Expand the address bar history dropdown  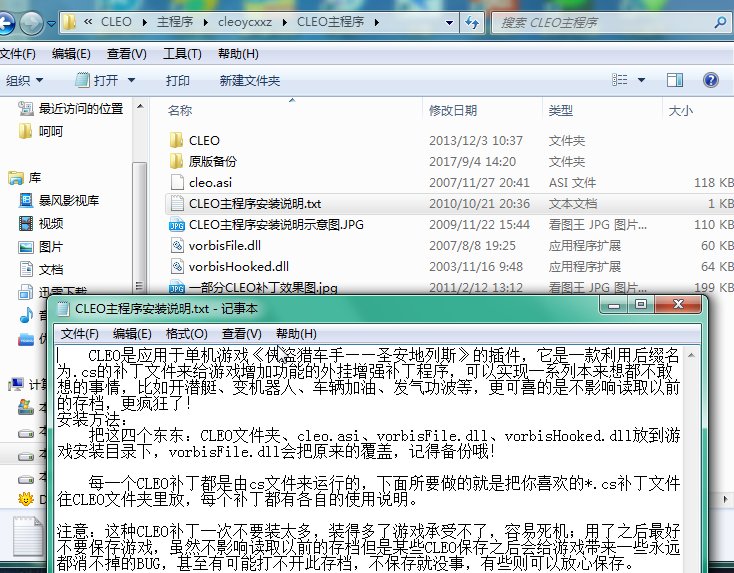point(449,22)
